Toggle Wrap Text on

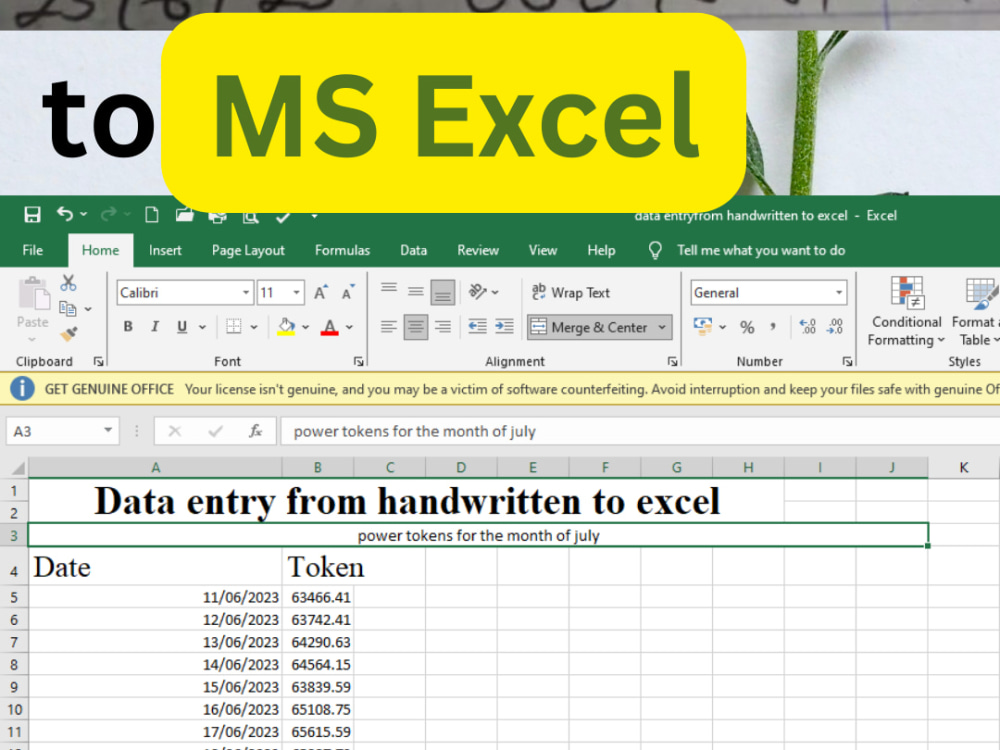[575, 292]
